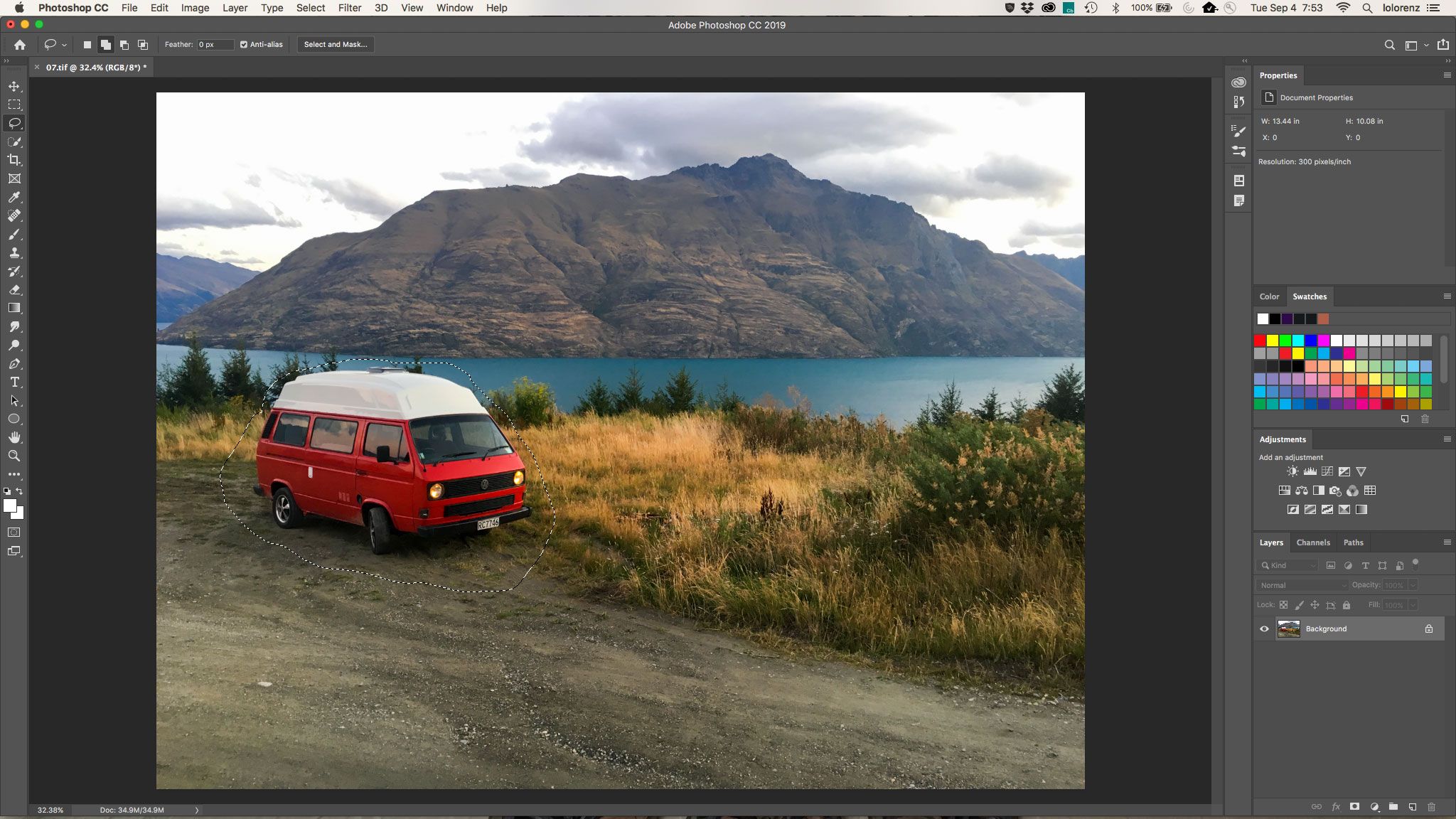Viewport: 1456px width, 819px height.
Task: Click Add an adjustment button
Action: tap(1291, 457)
